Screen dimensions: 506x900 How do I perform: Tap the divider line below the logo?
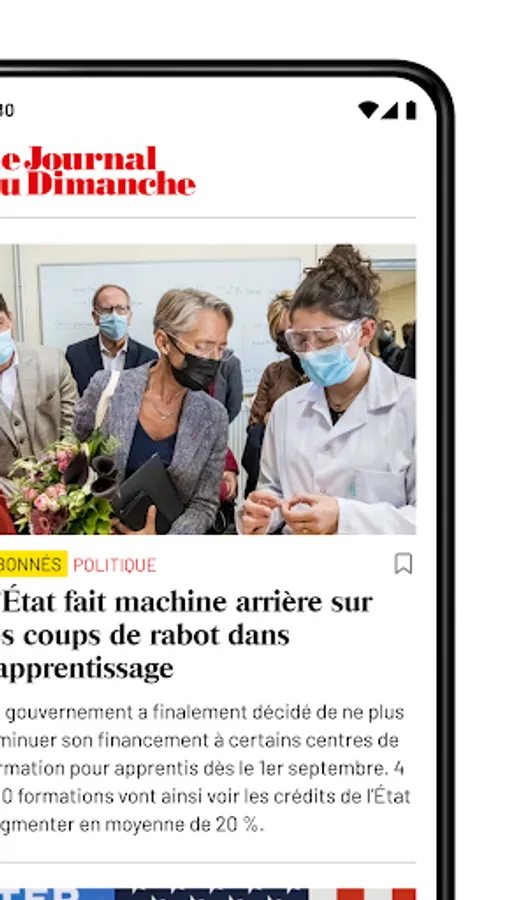(208, 218)
